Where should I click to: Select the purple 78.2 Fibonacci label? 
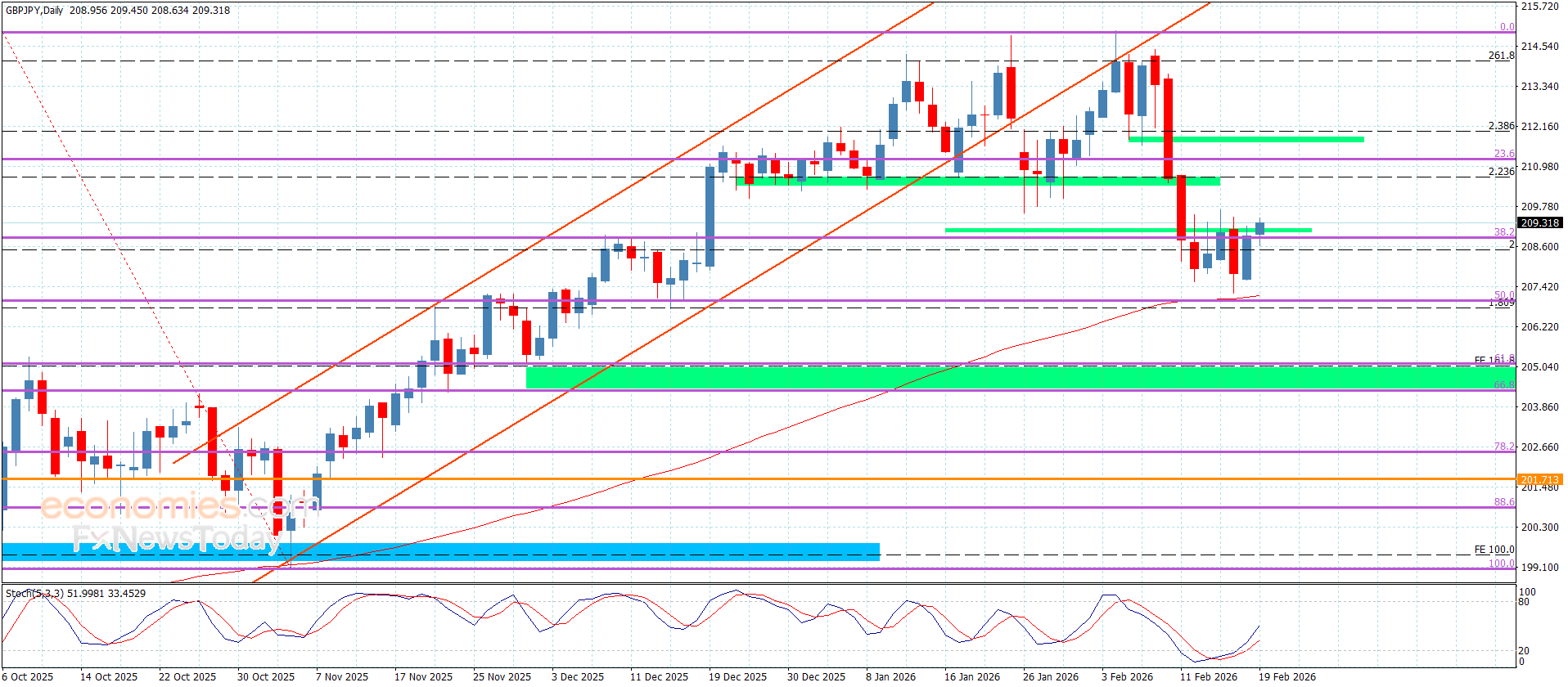coord(1504,447)
